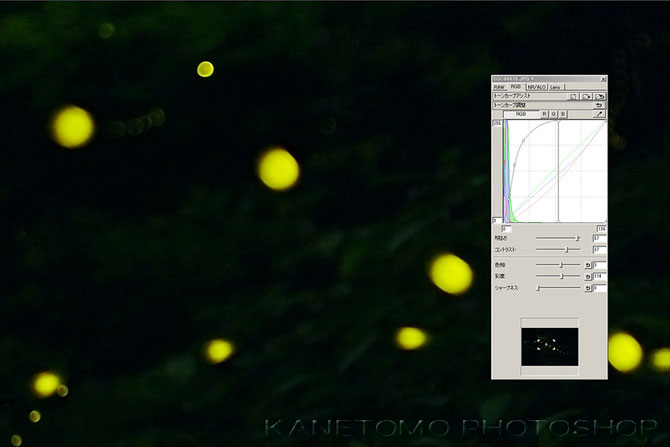Screen dimensions: 670x447
Task: Select the B channel button
Action: (563, 114)
